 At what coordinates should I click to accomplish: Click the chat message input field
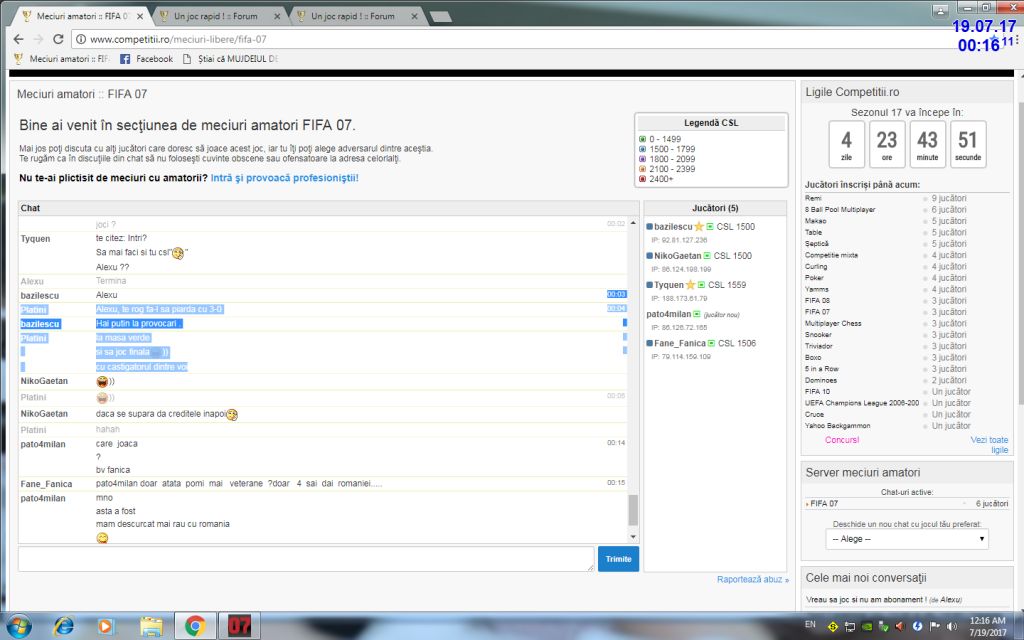click(306, 559)
